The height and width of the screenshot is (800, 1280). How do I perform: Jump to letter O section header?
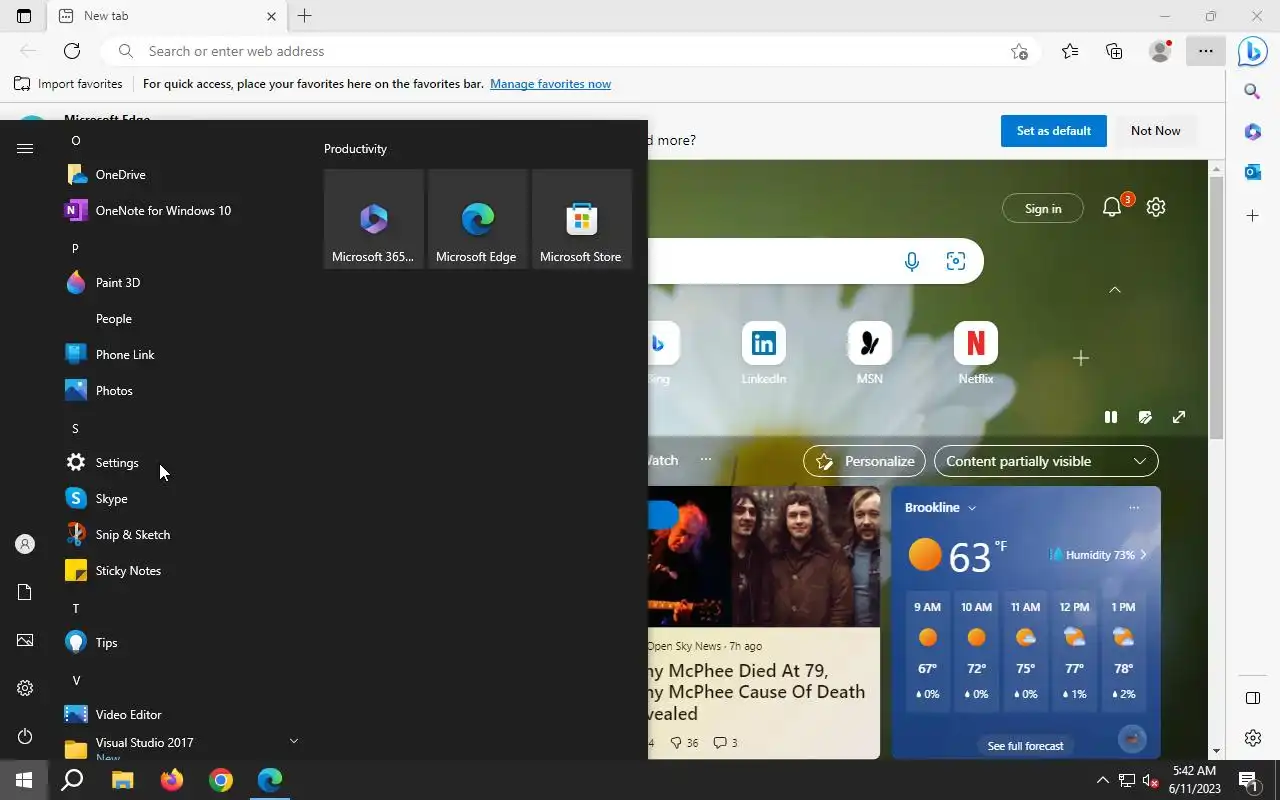76,140
